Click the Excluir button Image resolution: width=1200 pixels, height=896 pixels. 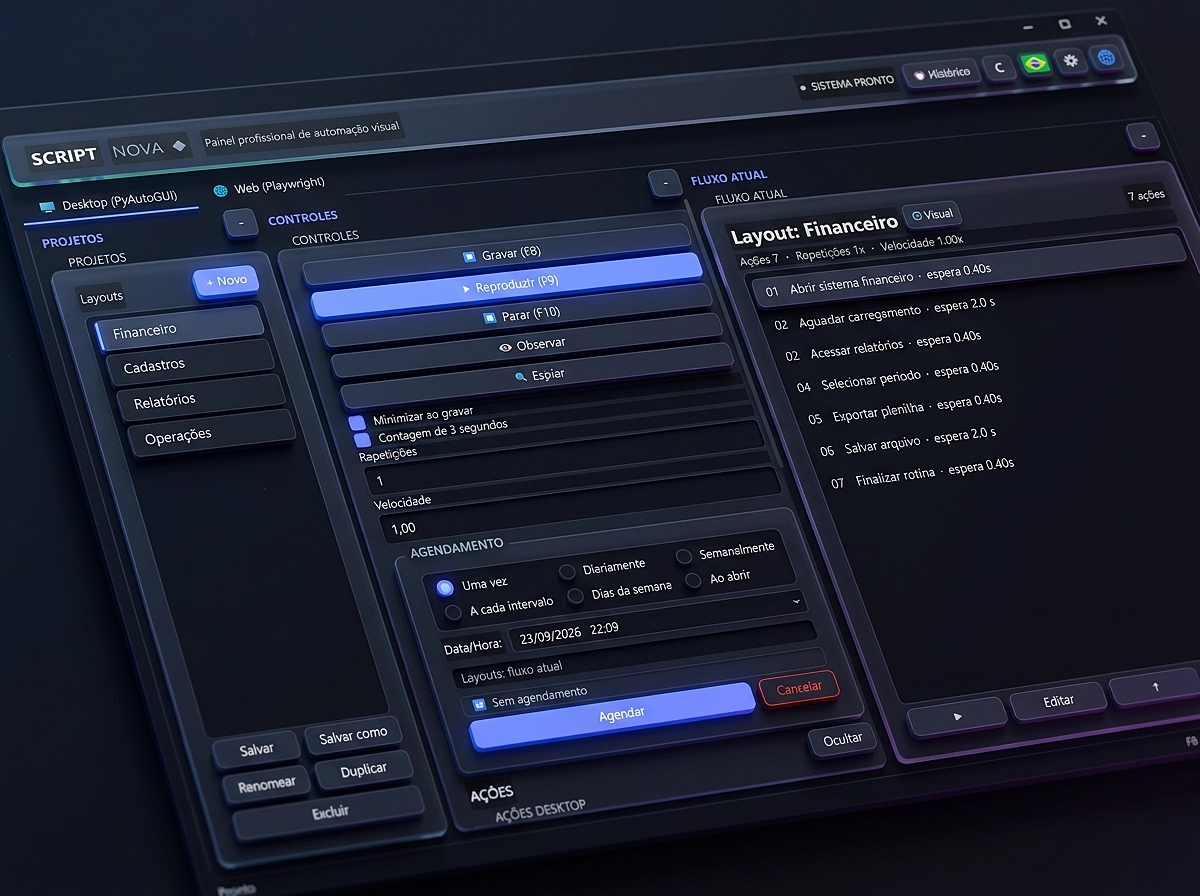pyautogui.click(x=329, y=814)
